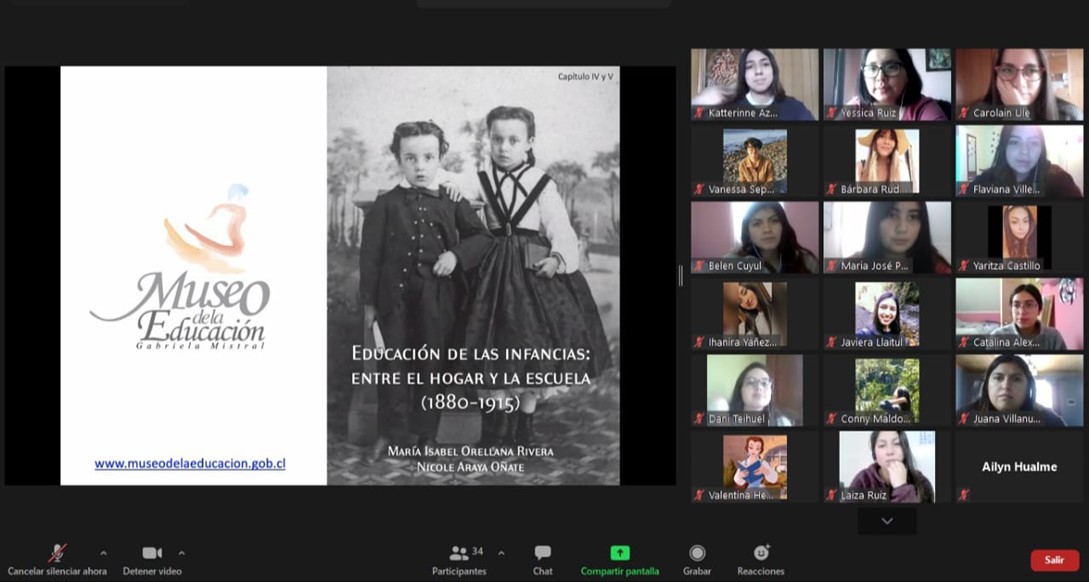Expand video options arrow beside camera
The image size is (1089, 582).
(181, 554)
